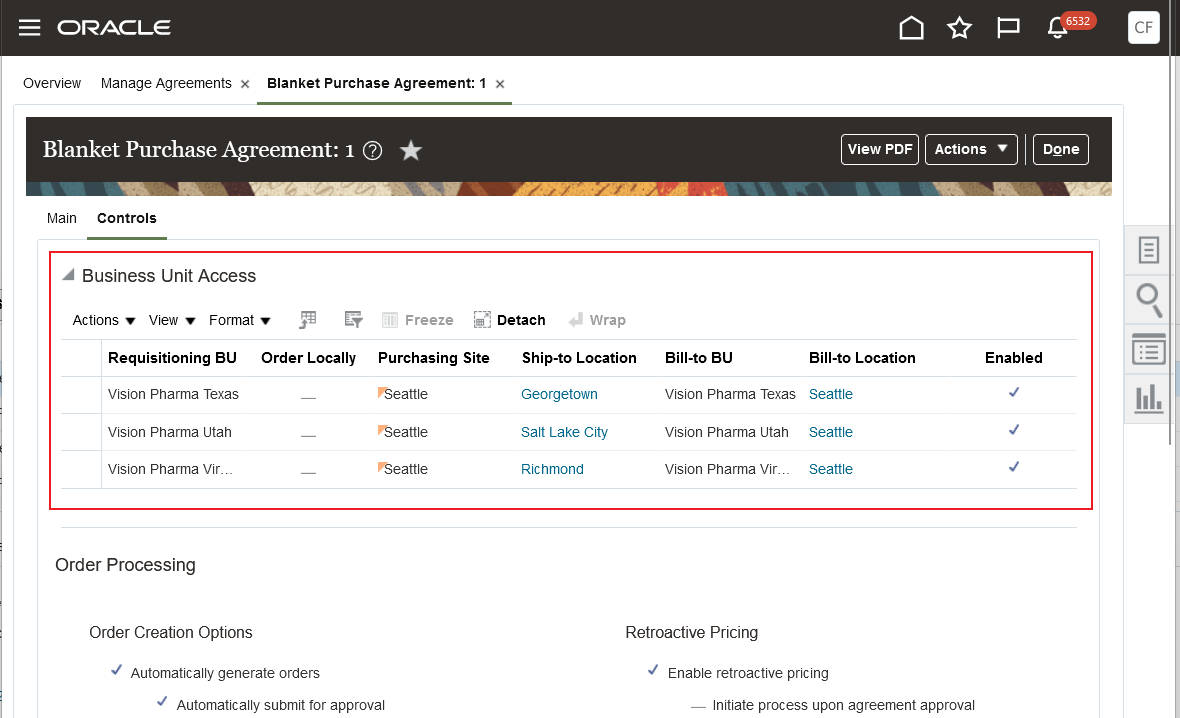This screenshot has width=1180, height=718.
Task: Go to Home via house icon
Action: [911, 28]
